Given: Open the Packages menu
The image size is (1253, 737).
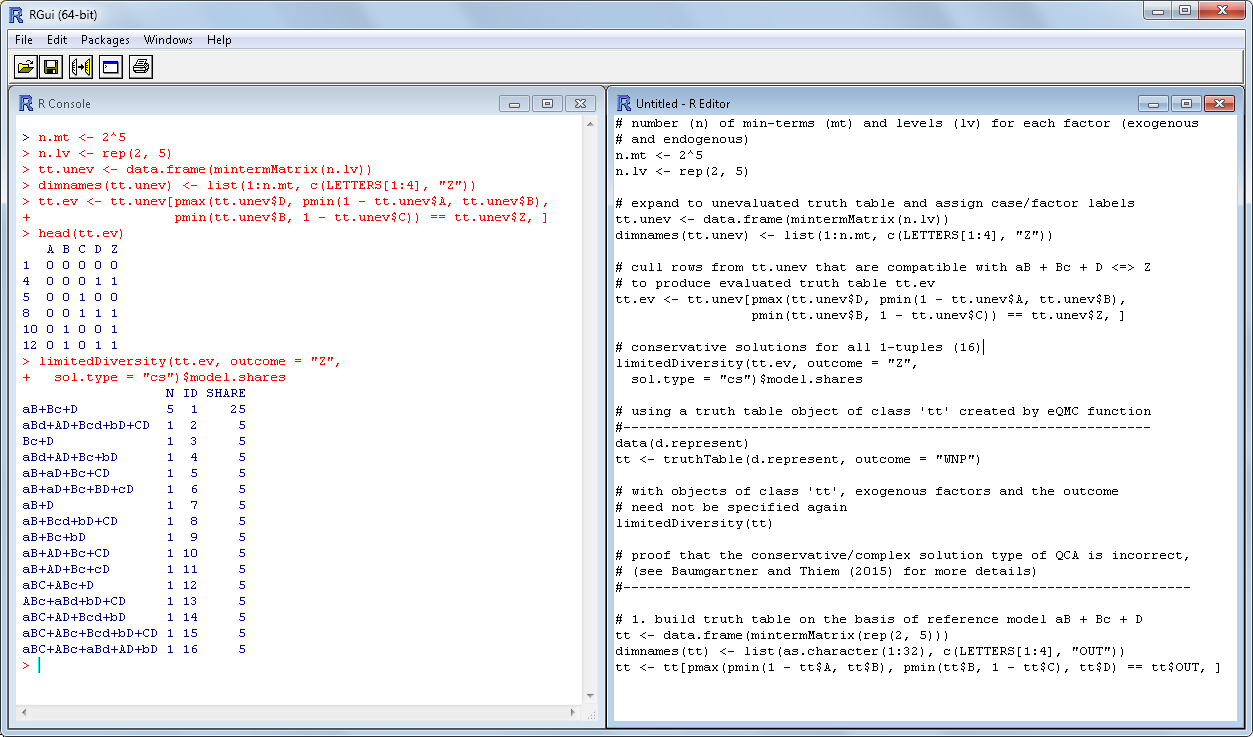Looking at the screenshot, I should (x=105, y=40).
